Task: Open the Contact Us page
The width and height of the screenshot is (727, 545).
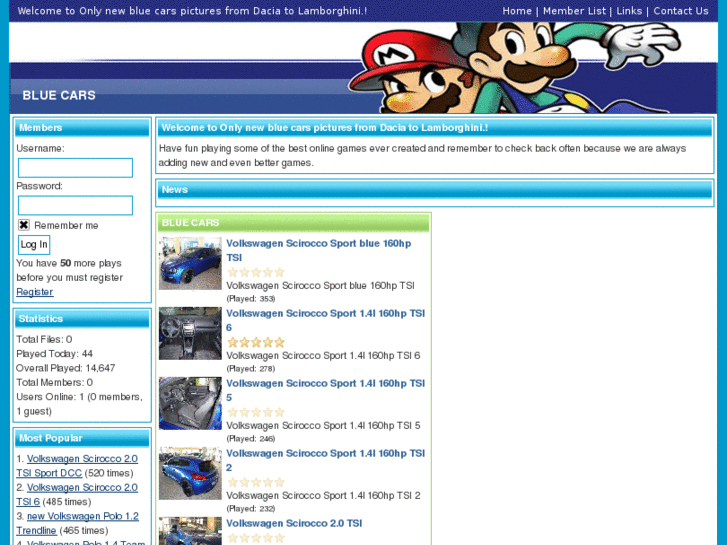Action: (681, 11)
